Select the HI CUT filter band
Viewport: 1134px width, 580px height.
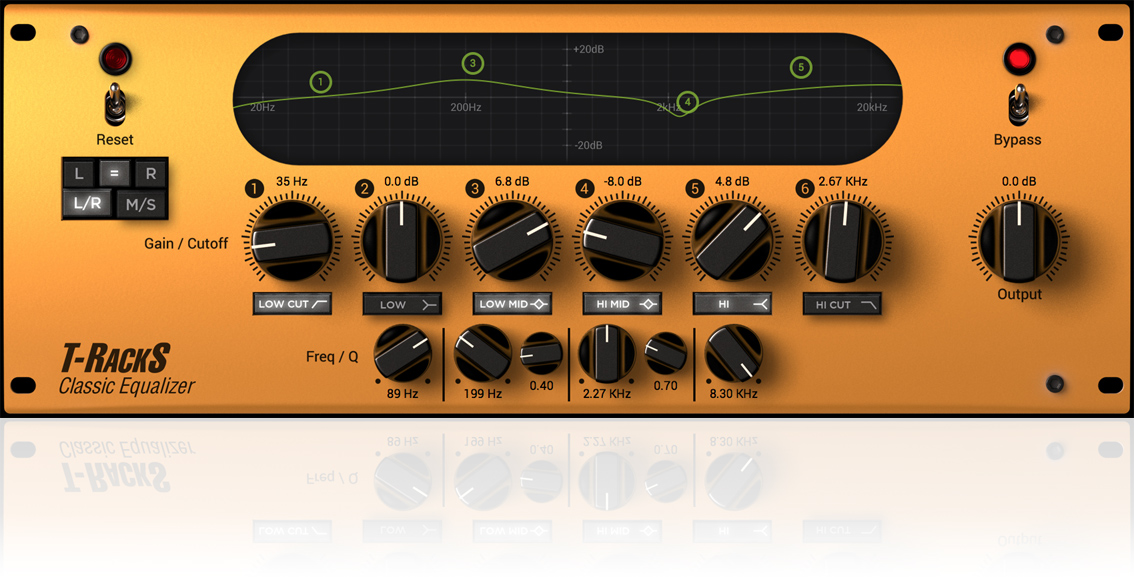842,303
